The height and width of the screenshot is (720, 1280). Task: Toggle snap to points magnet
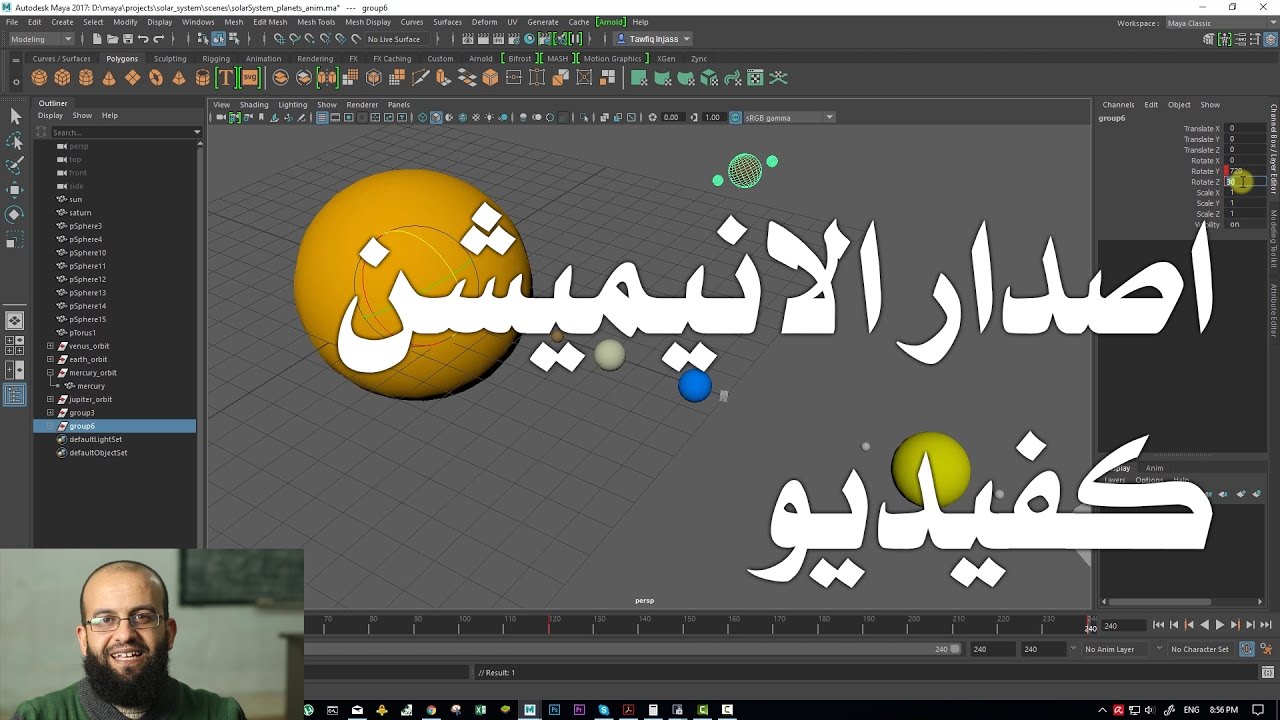[310, 39]
